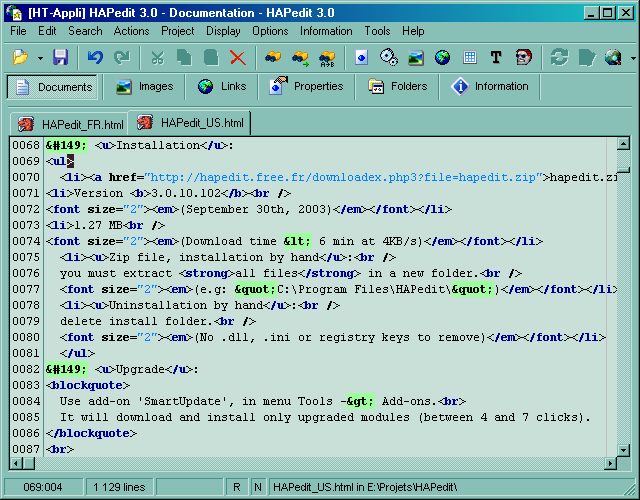This screenshot has width=640, height=500.
Task: Switch to the Documents panel
Action: (52, 87)
